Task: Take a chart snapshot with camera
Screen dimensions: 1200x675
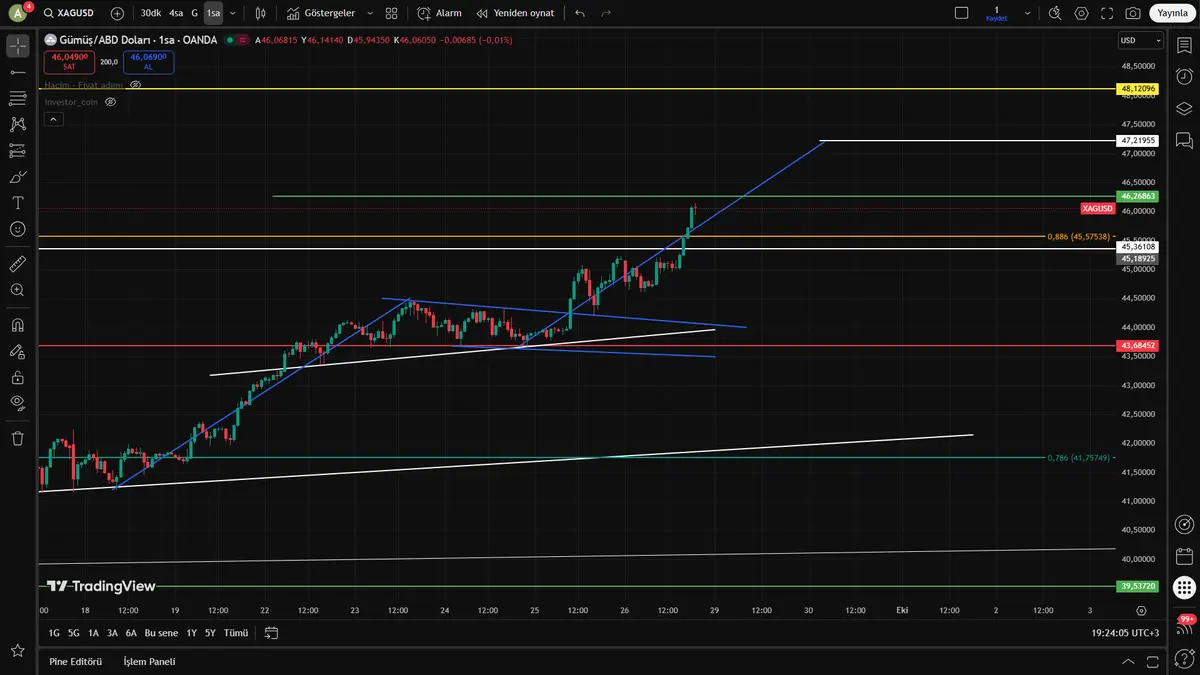Action: [x=1133, y=13]
